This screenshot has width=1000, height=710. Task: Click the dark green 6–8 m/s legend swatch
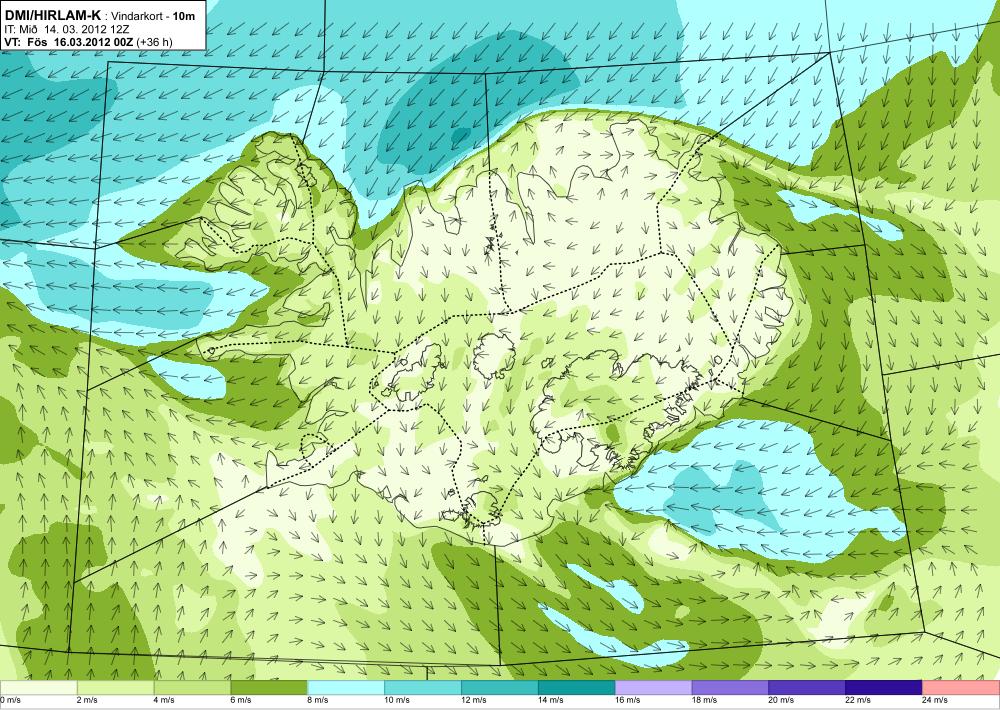click(x=269, y=688)
